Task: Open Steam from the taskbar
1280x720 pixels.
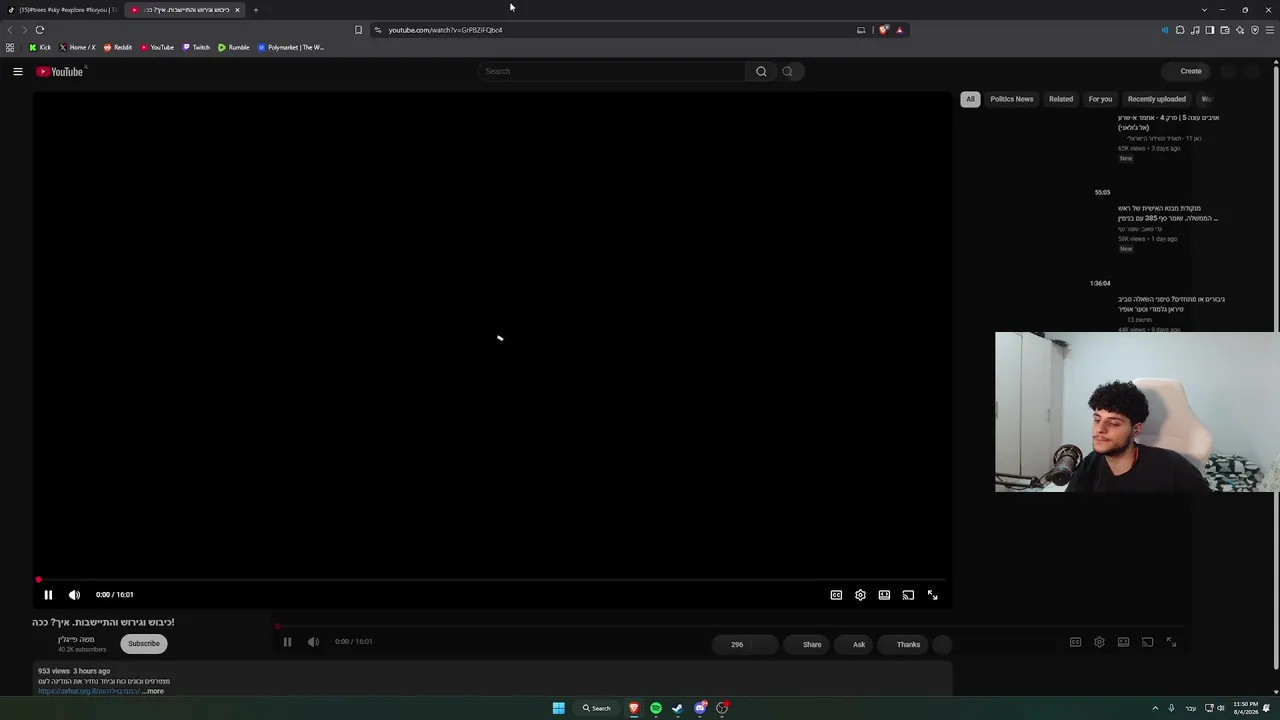Action: tap(678, 708)
